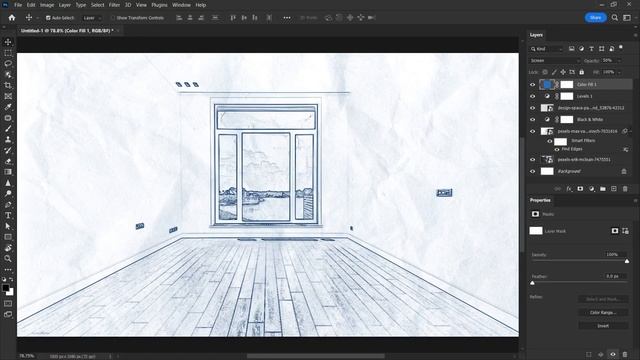Select the Horizontal Type tool
Image resolution: width=640 pixels, height=360 pixels.
point(8,215)
